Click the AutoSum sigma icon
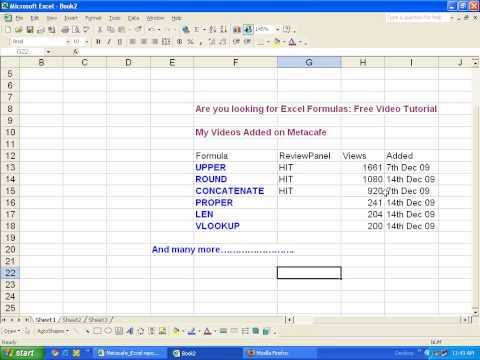 click(197, 30)
